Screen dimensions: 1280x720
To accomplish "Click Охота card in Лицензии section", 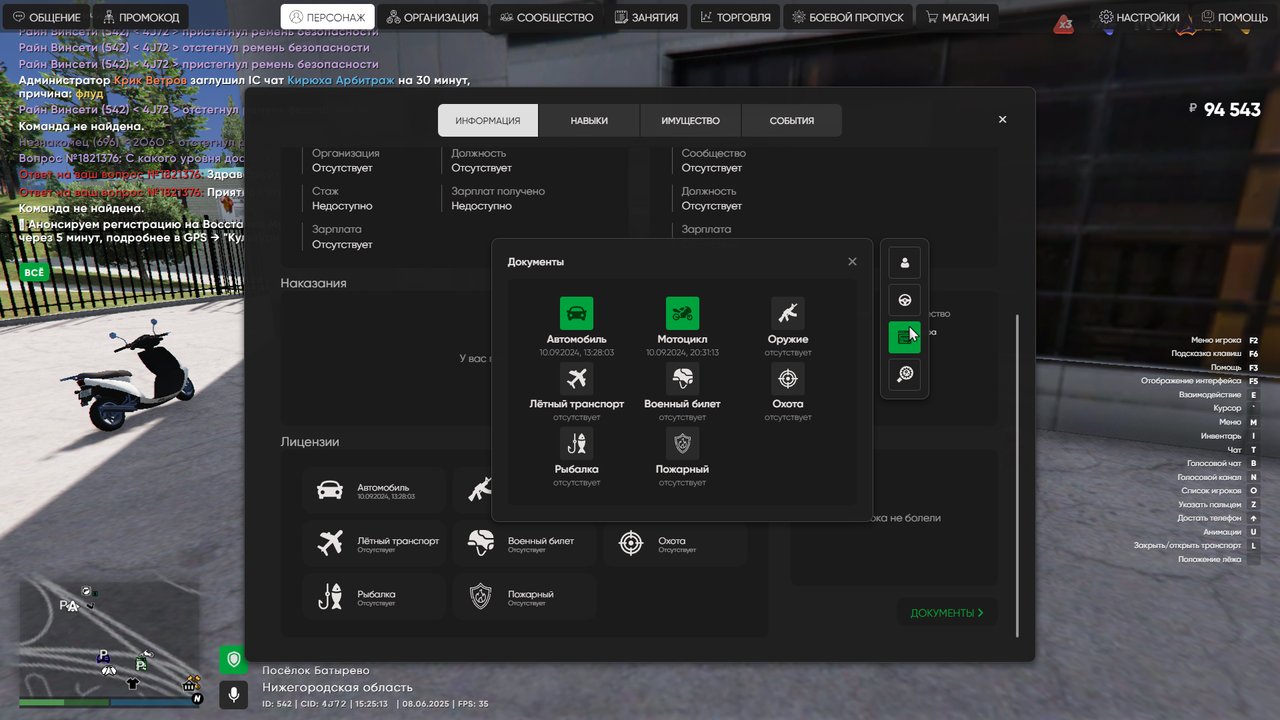I will [x=674, y=543].
